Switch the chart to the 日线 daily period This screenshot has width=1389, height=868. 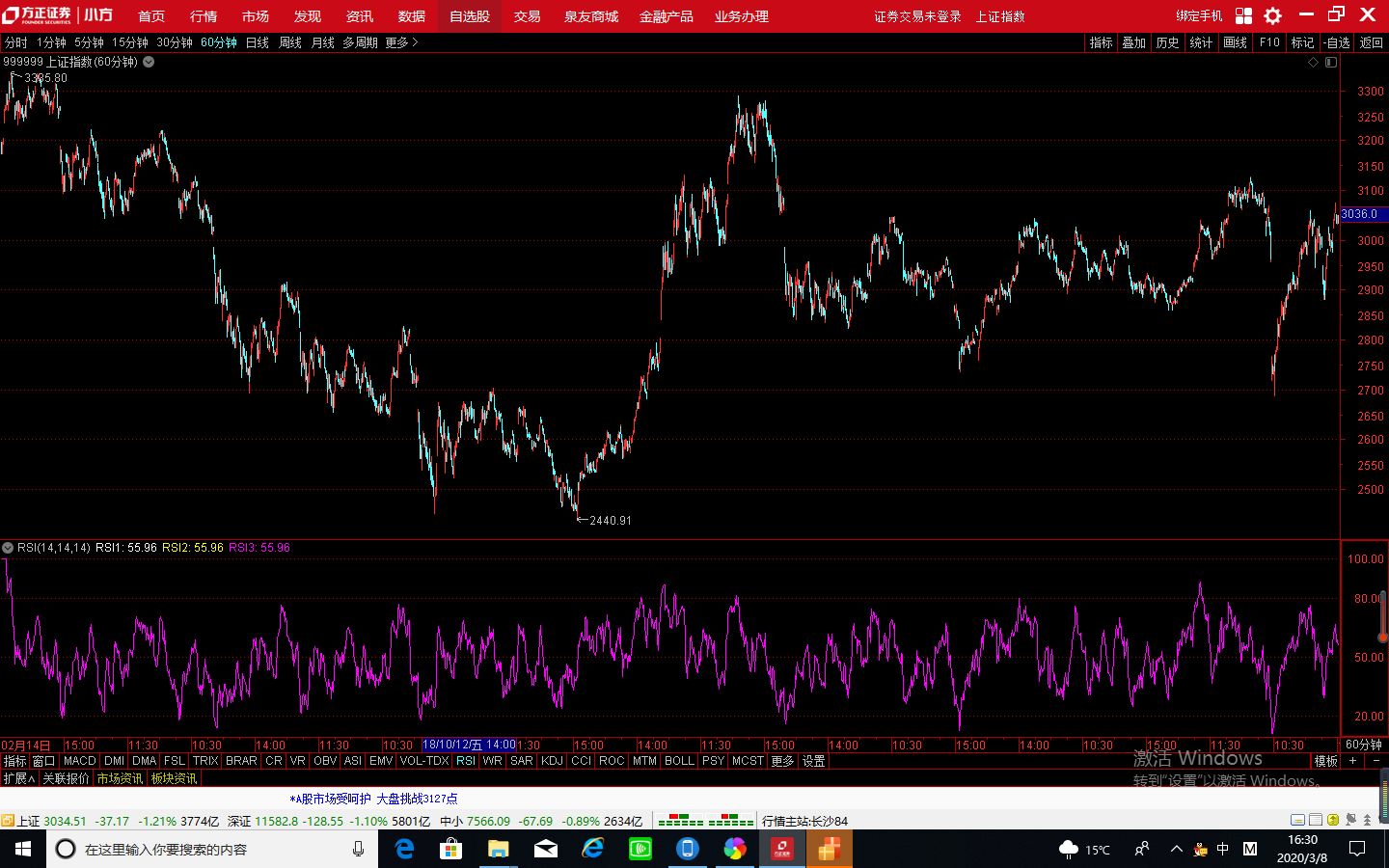point(258,42)
